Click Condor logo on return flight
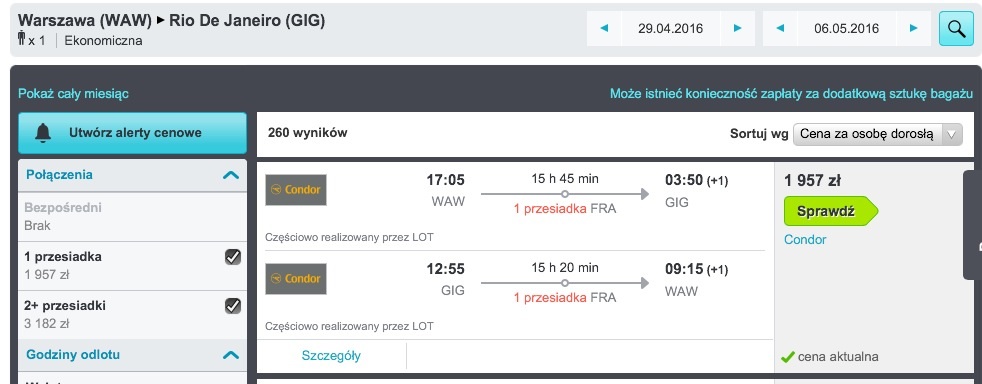Screen dimensions: 982x384 click(296, 279)
